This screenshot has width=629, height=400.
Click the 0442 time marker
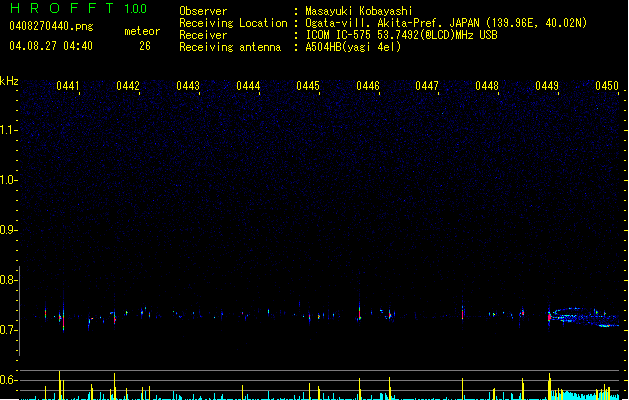pos(128,86)
